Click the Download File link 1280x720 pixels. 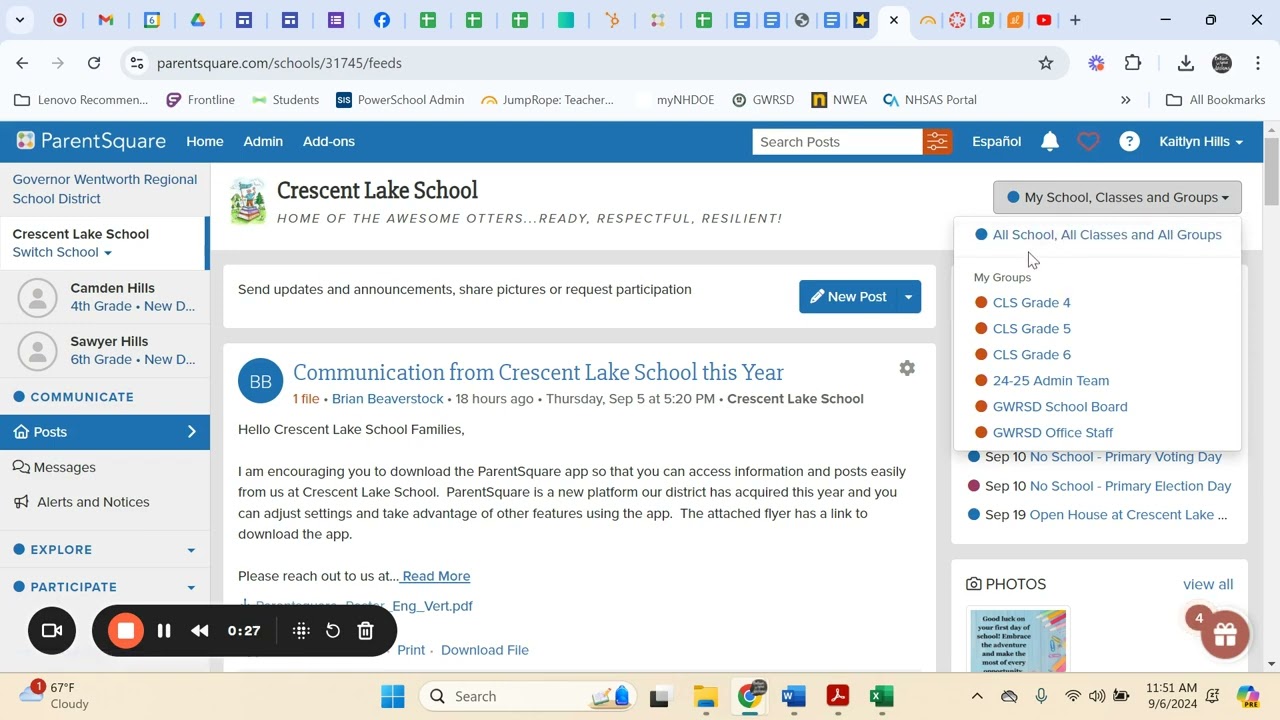point(485,650)
